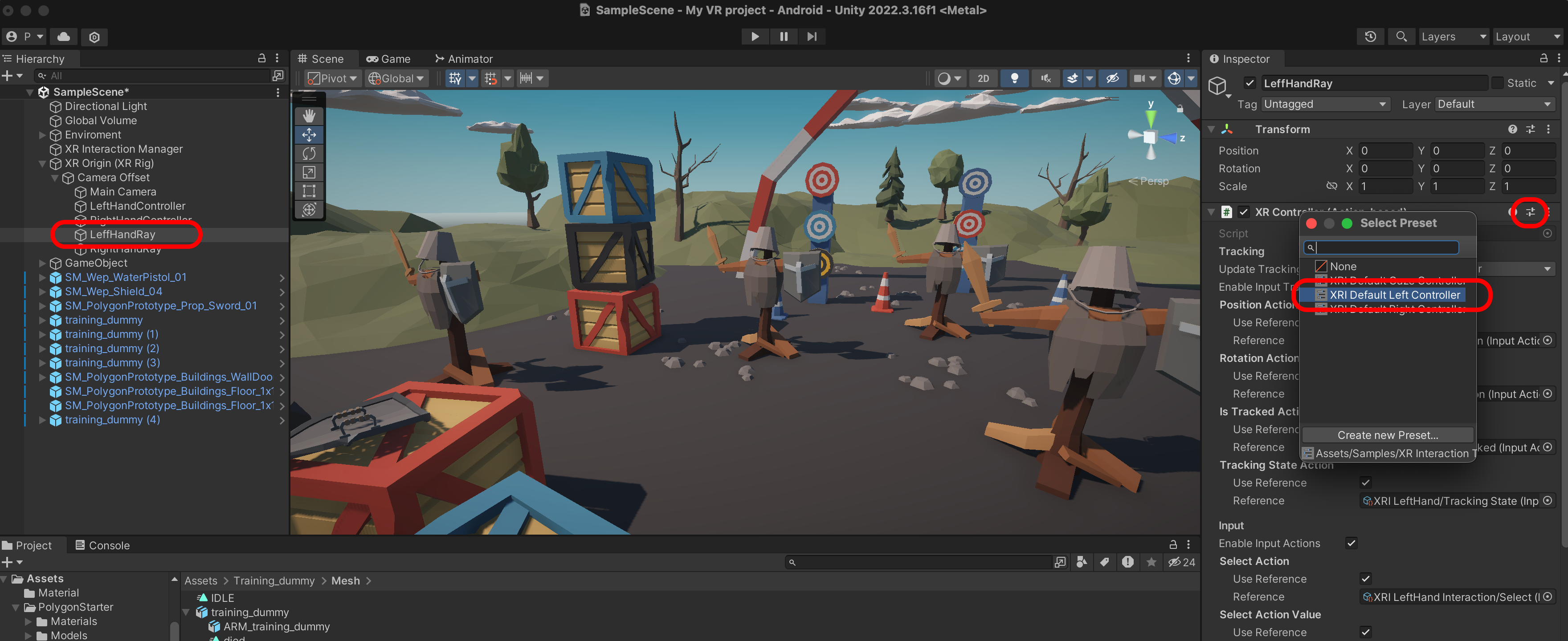Expand the Enviroment hierarchy item
Viewport: 1568px width, 641px height.
coord(42,134)
